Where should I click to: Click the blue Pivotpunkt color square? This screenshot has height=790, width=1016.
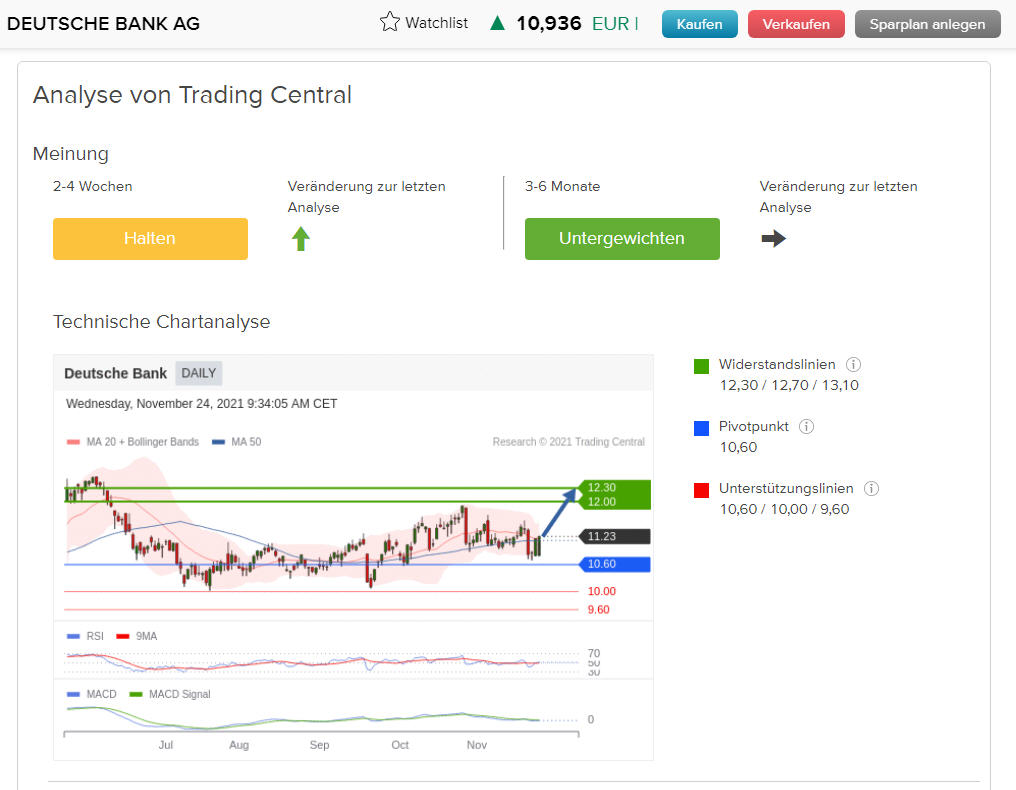click(701, 428)
